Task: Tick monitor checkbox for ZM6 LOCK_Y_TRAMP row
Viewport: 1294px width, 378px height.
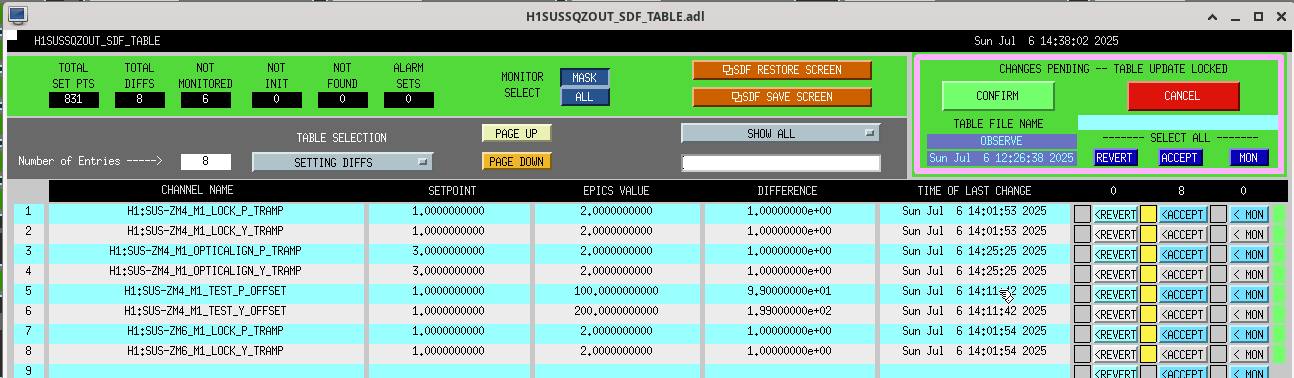Action: [x=1218, y=353]
